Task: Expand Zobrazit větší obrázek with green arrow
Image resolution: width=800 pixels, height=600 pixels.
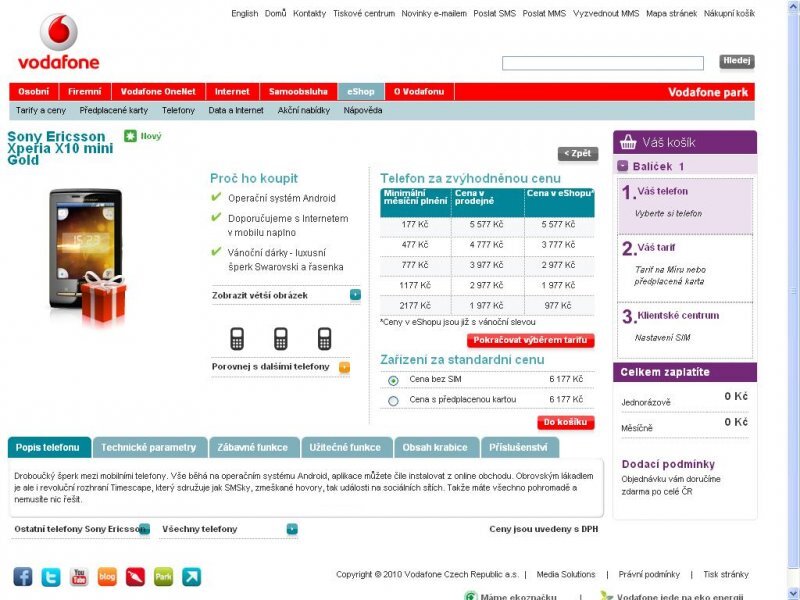Action: [356, 295]
